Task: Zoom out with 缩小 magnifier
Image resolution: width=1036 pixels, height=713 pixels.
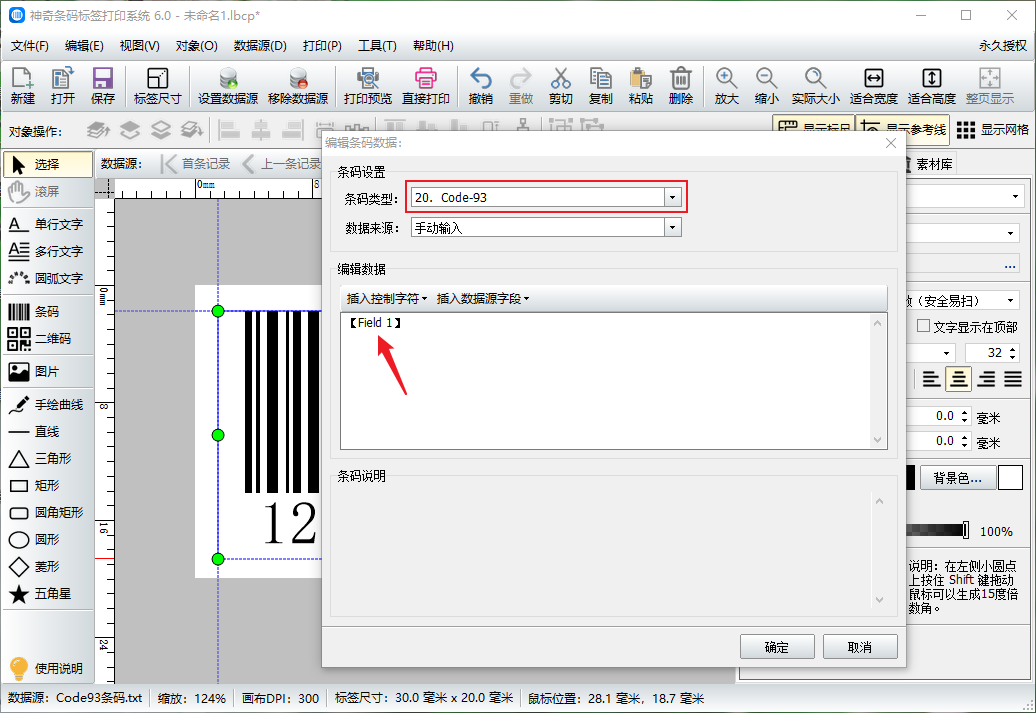Action: pyautogui.click(x=766, y=85)
